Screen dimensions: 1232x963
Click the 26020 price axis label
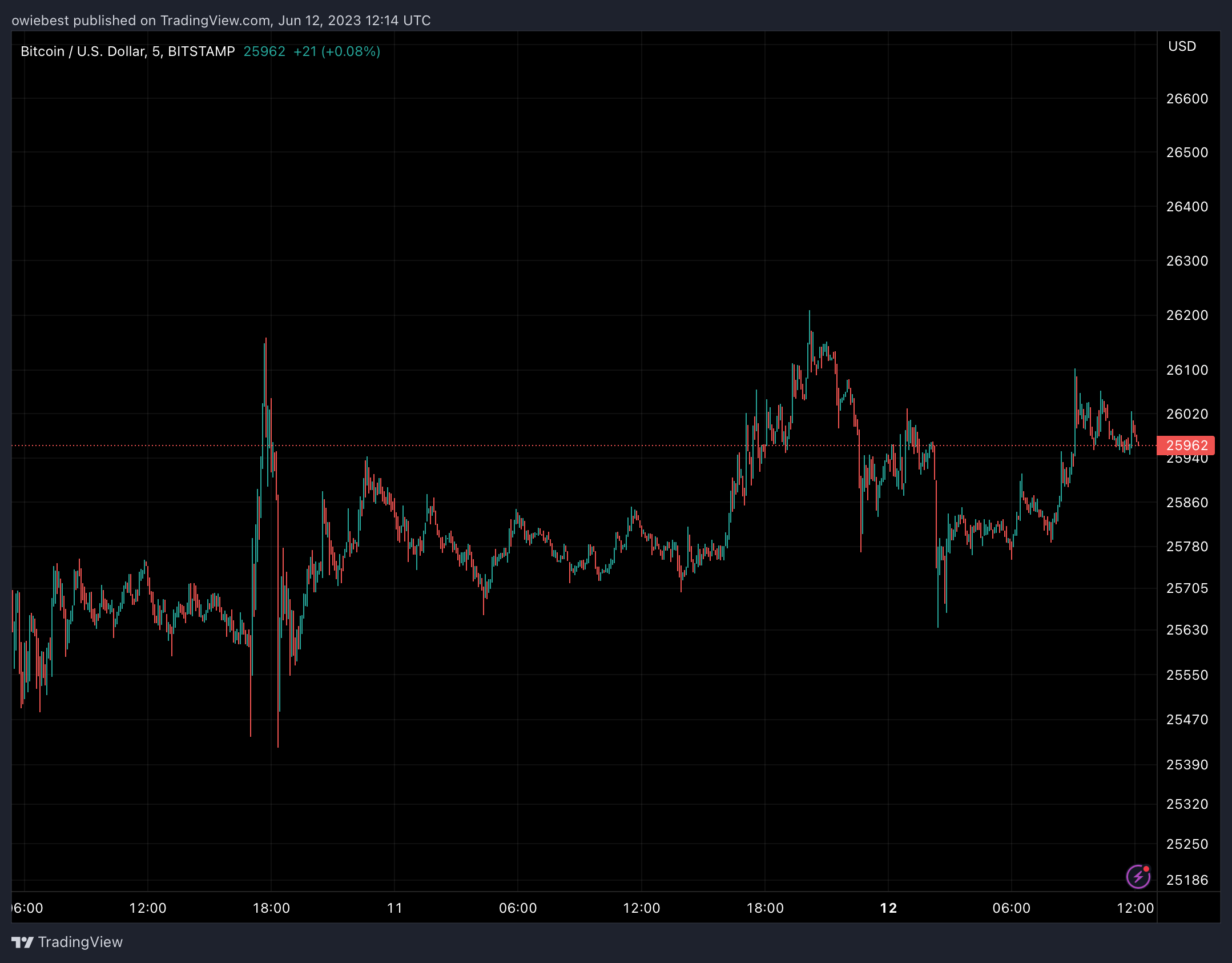tap(1187, 414)
